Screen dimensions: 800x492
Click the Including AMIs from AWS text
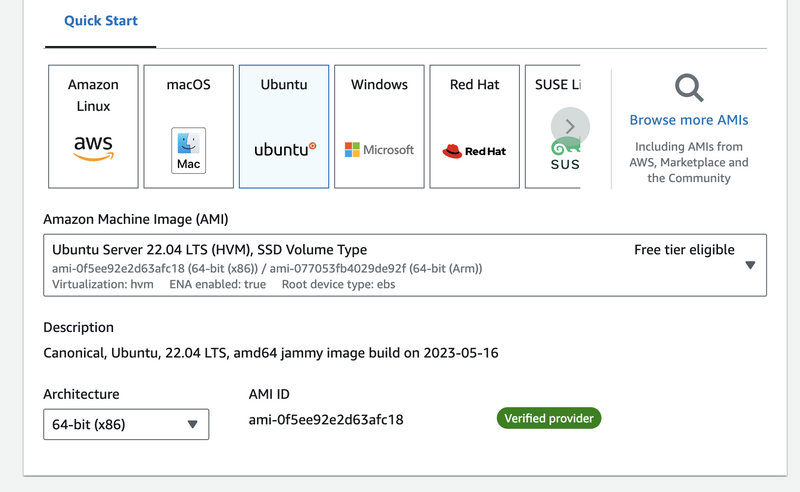[689, 162]
